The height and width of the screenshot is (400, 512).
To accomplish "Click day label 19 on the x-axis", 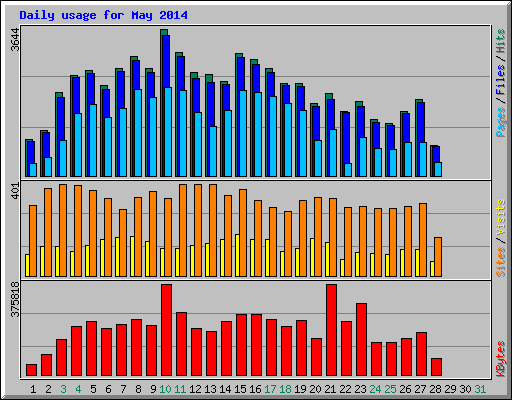I will click(x=300, y=389).
